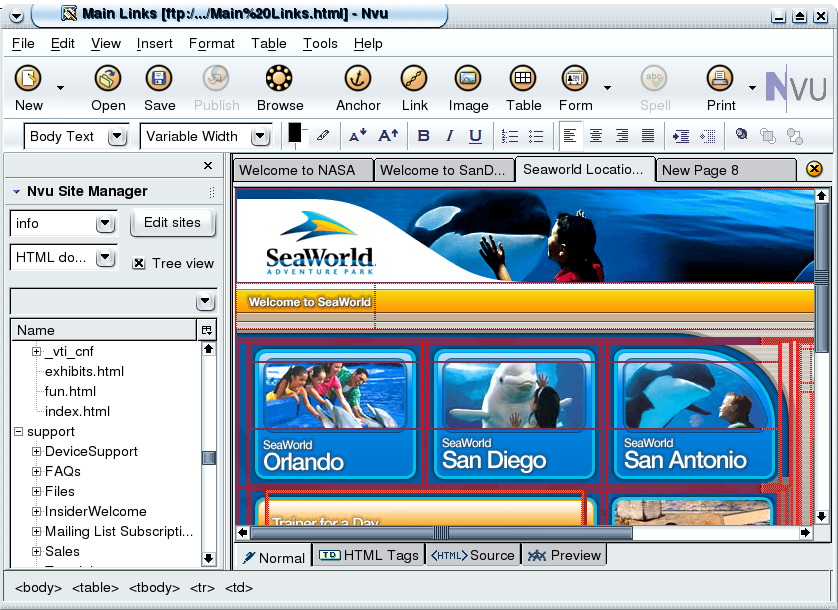The width and height of the screenshot is (838, 610).
Task: Open the 'HTML do...' filter dropdown
Action: click(105, 258)
